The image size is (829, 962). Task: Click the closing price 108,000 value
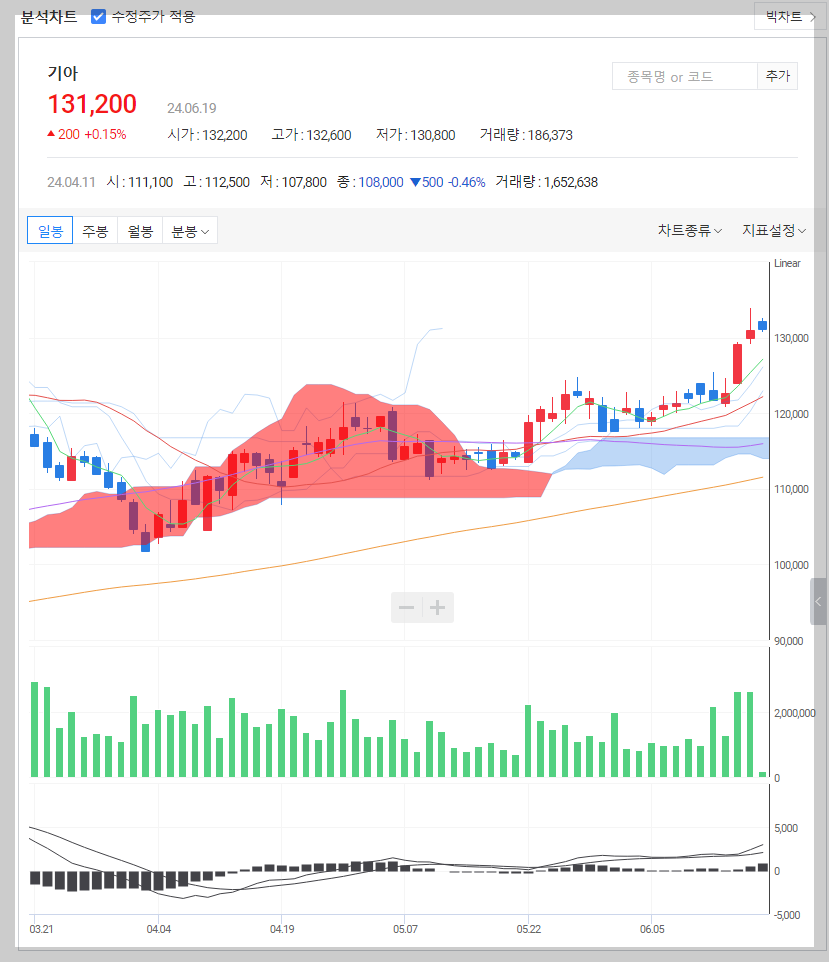(x=381, y=182)
